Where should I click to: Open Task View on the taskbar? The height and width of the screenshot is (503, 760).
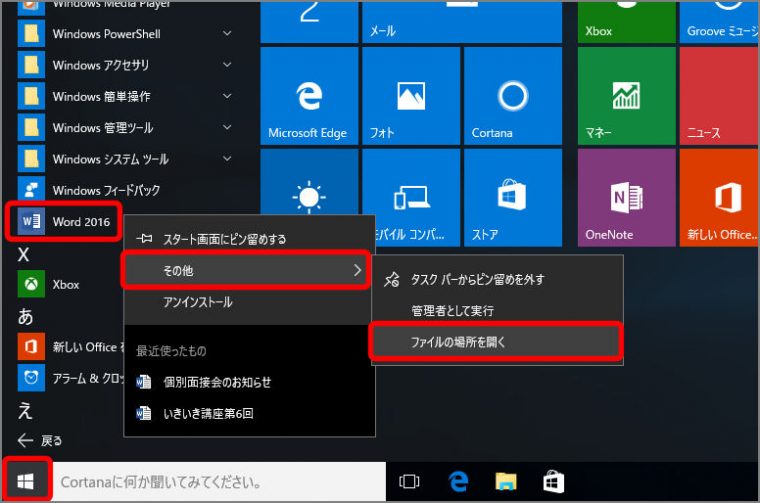pyautogui.click(x=409, y=482)
